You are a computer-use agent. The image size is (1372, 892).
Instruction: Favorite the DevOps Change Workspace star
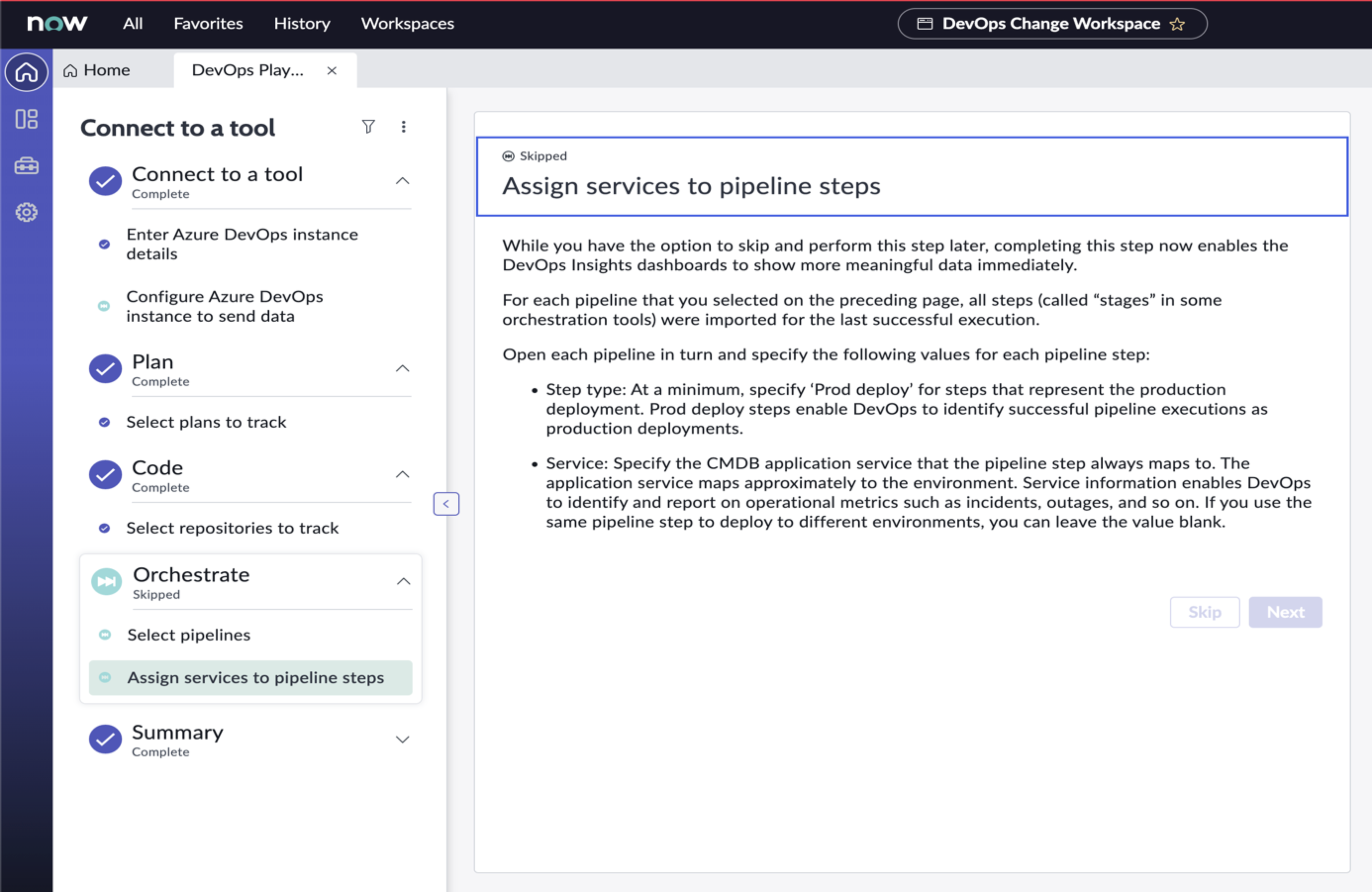pos(1177,24)
